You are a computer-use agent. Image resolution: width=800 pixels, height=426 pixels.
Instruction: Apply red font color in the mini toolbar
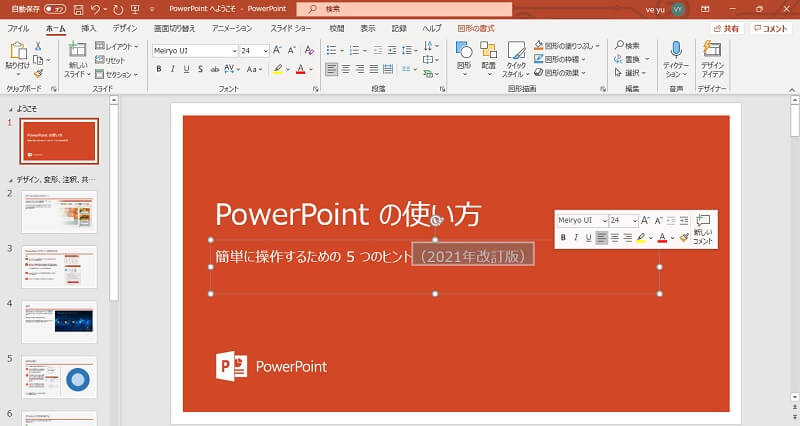(662, 237)
